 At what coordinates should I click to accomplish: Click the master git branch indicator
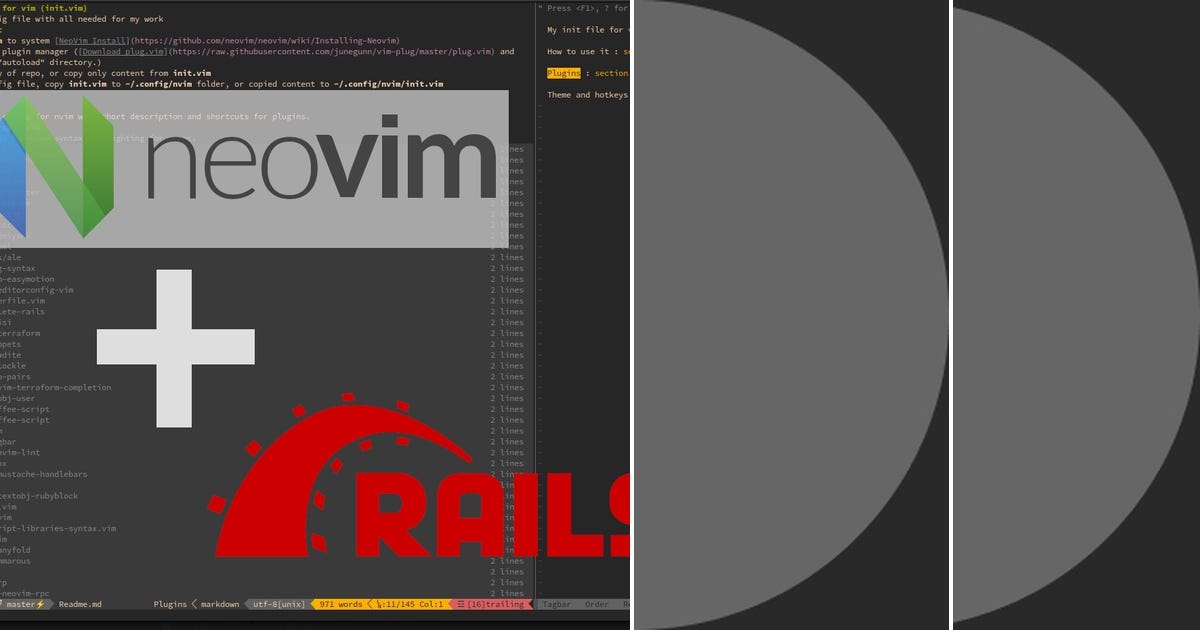click(x=22, y=604)
